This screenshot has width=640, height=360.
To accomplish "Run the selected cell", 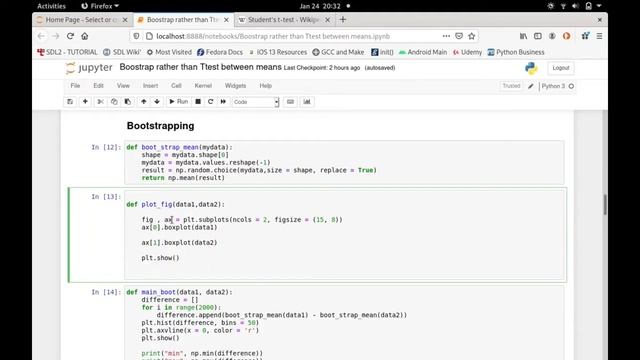I will (178, 102).
